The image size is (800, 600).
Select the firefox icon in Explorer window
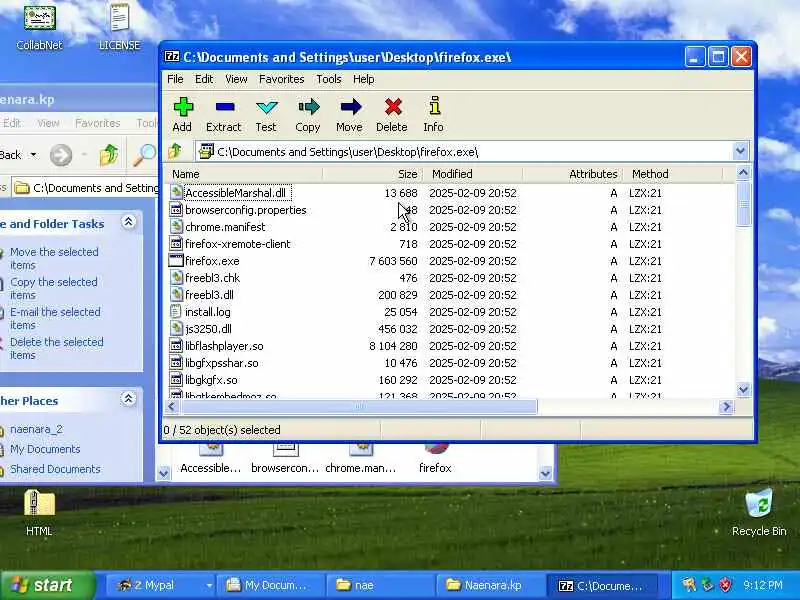click(435, 458)
